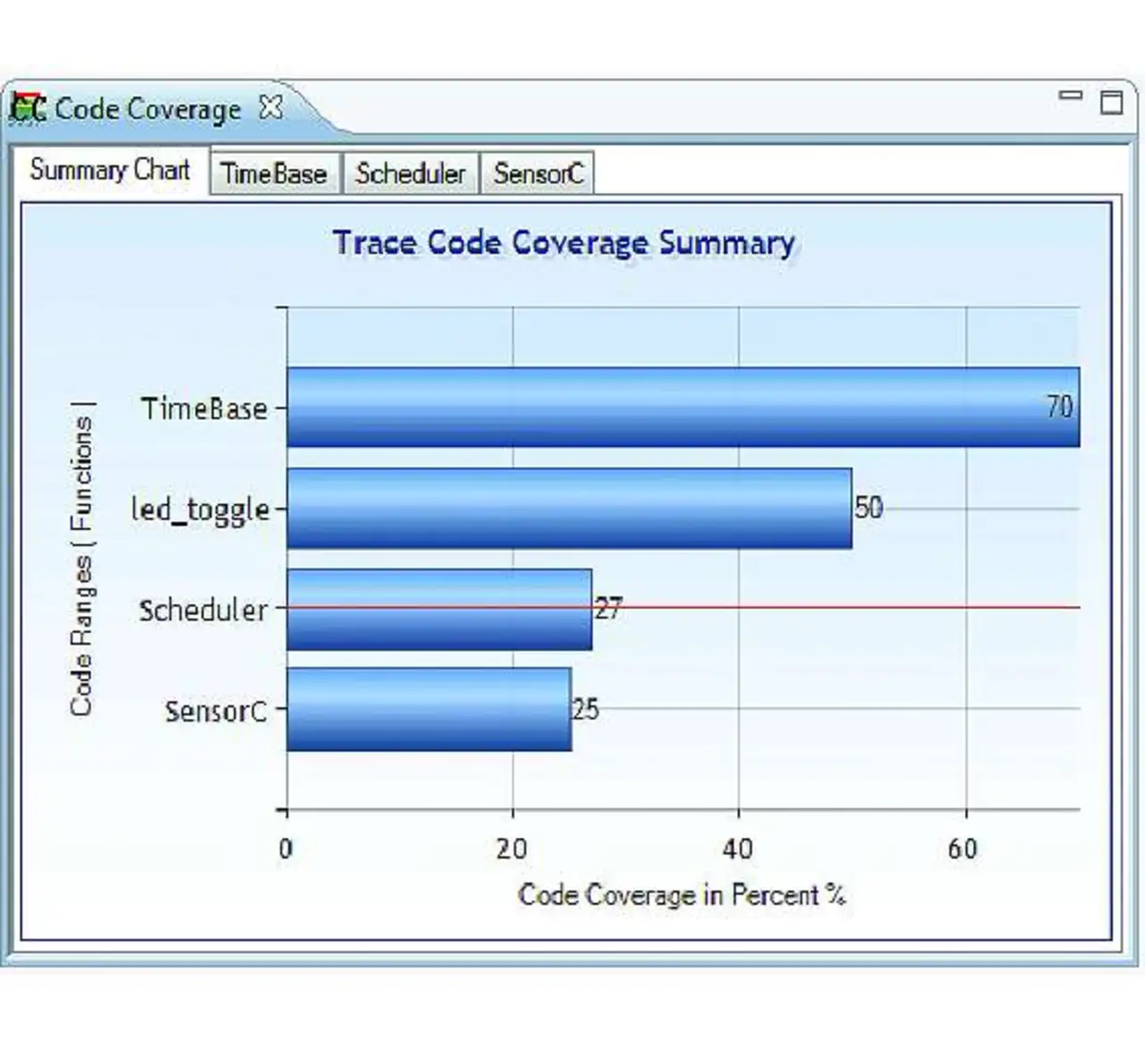The height and width of the screenshot is (1064, 1145).
Task: Select the Scheduler tab
Action: (410, 173)
